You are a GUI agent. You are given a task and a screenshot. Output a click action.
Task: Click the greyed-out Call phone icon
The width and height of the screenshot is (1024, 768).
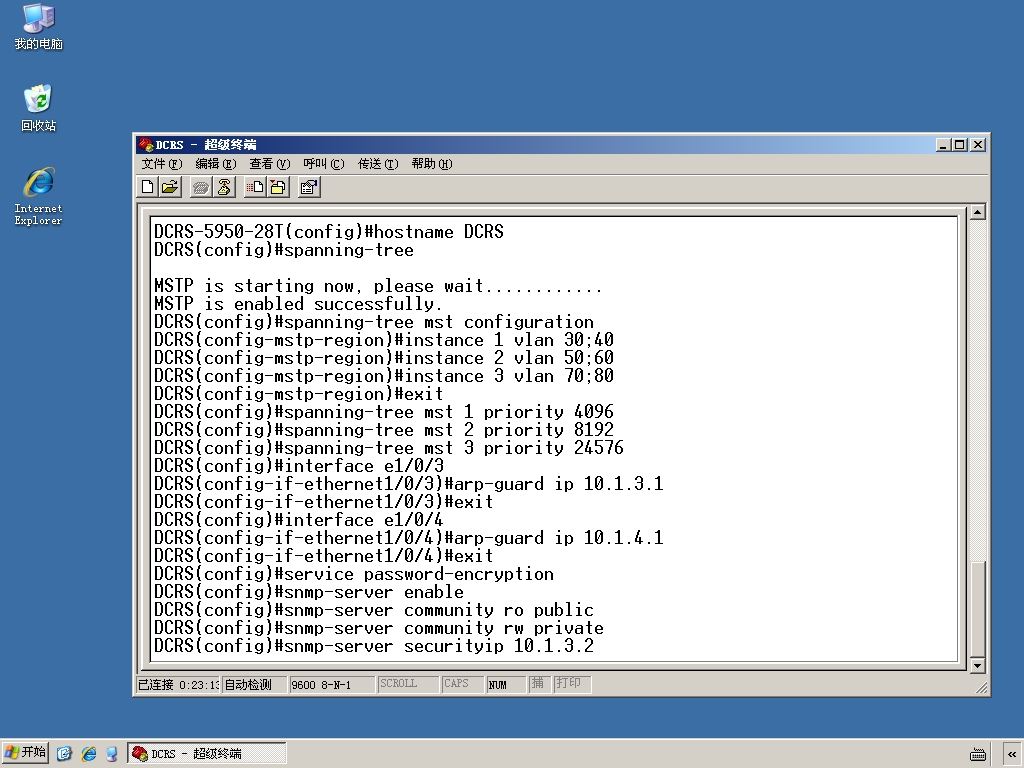[x=201, y=187]
